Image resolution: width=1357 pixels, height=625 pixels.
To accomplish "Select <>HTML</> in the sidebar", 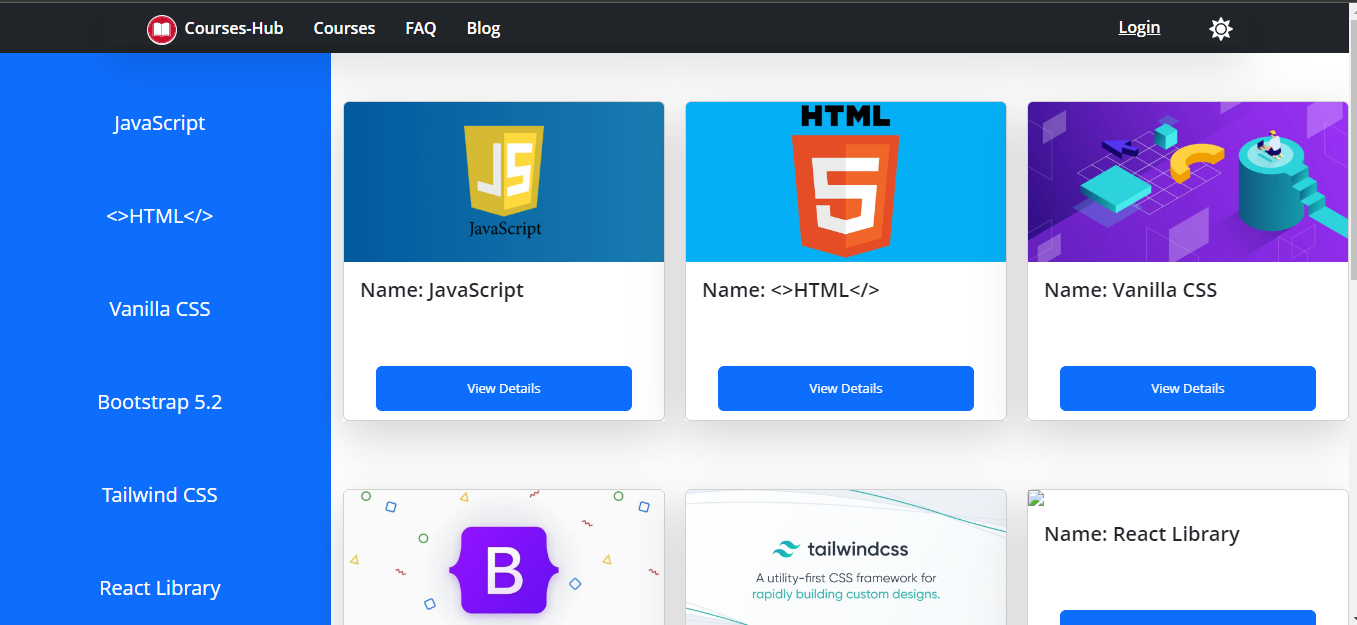I will click(x=160, y=216).
